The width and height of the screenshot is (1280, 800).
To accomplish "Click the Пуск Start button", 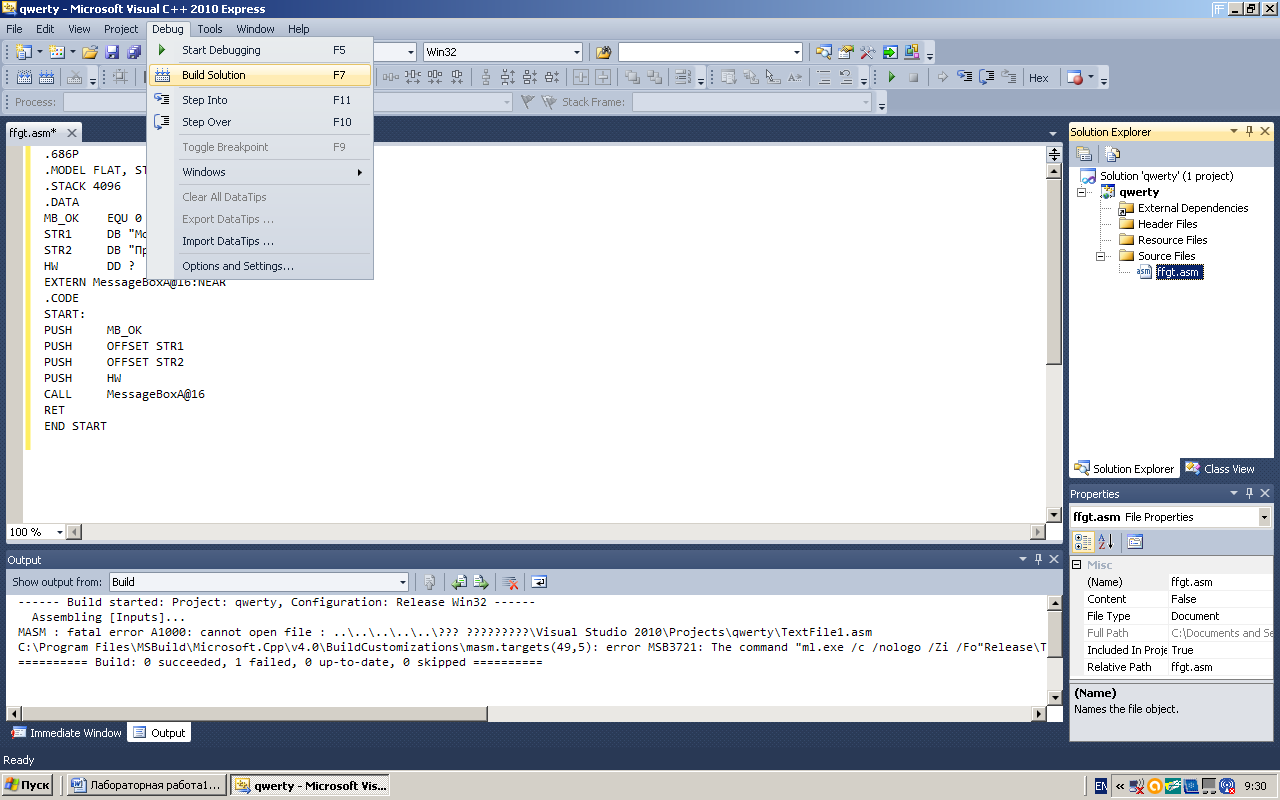I will 28,786.
